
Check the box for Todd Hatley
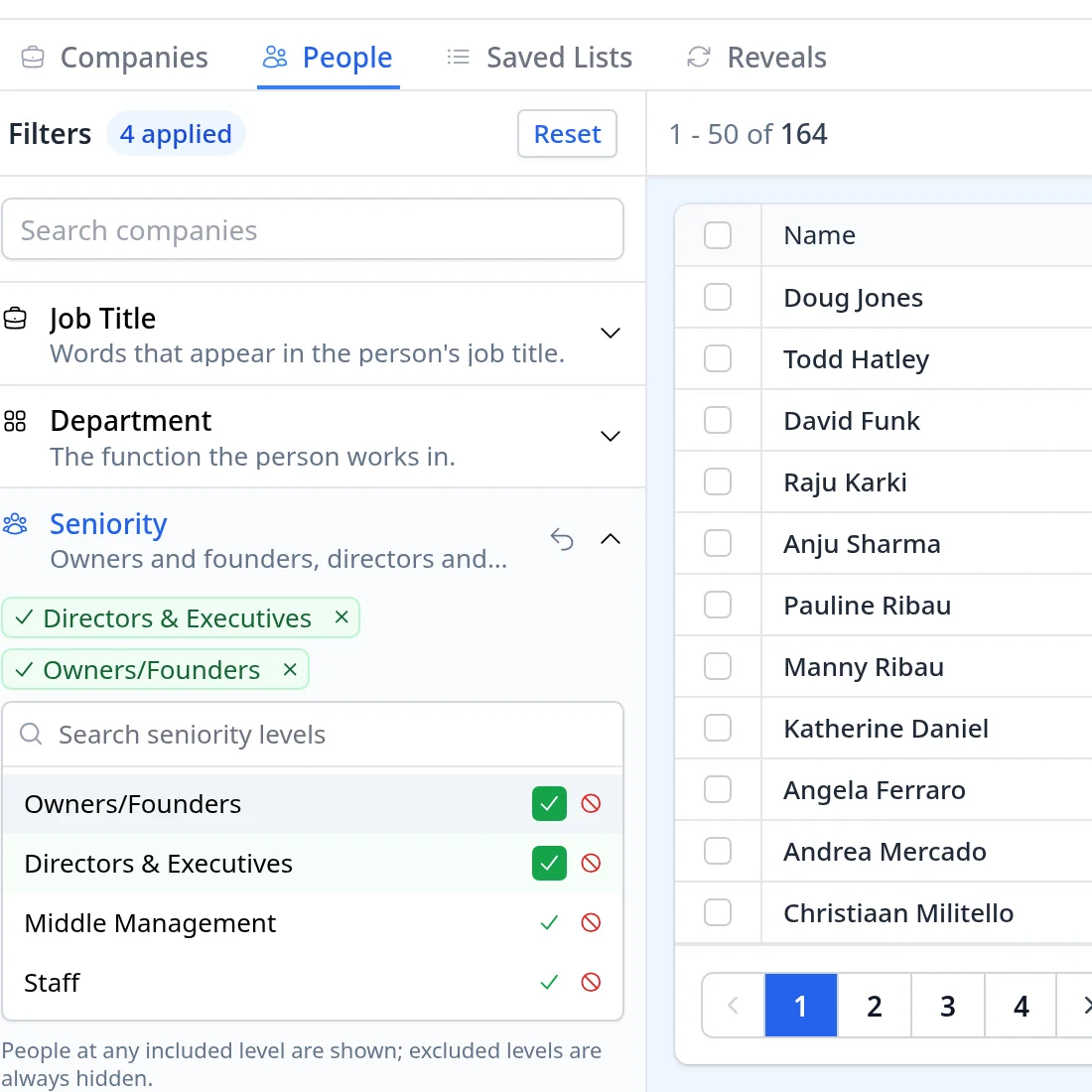[718, 358]
